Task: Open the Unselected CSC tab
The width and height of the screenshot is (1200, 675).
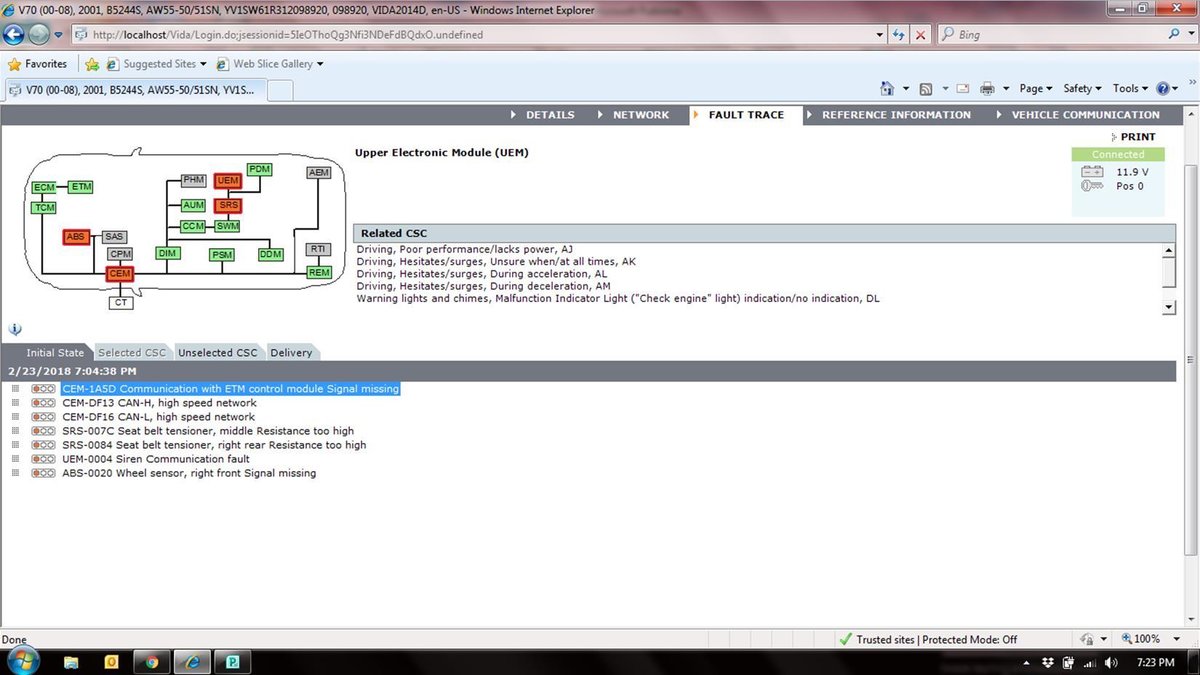Action: (x=217, y=352)
